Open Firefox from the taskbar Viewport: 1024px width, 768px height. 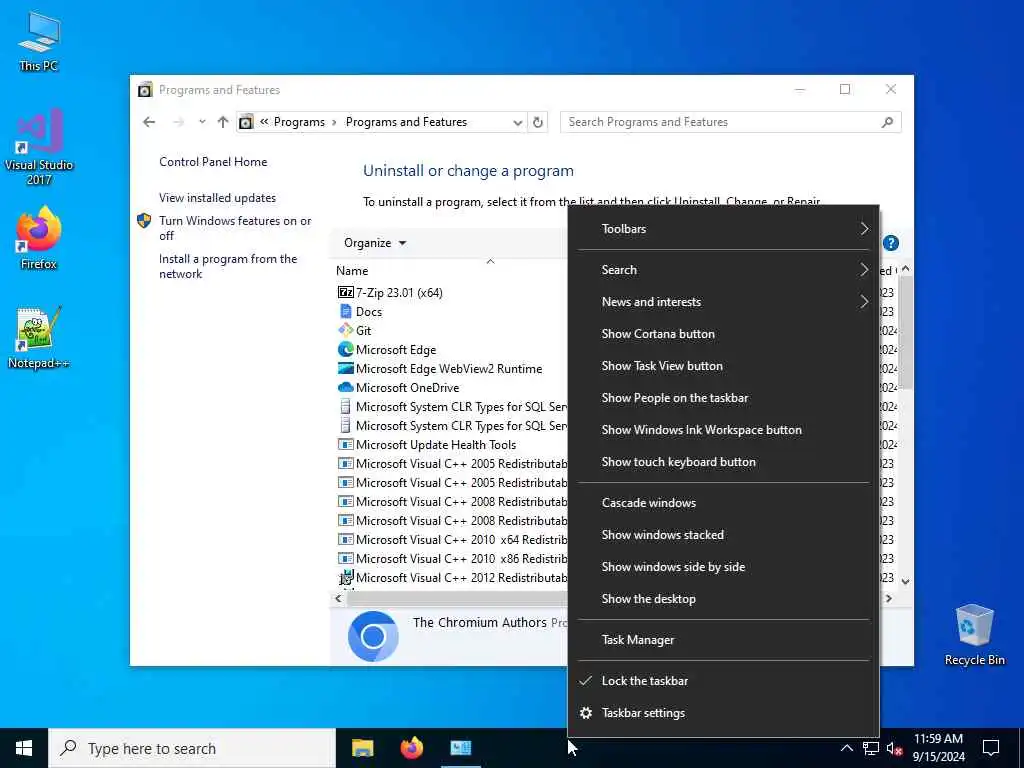click(411, 748)
